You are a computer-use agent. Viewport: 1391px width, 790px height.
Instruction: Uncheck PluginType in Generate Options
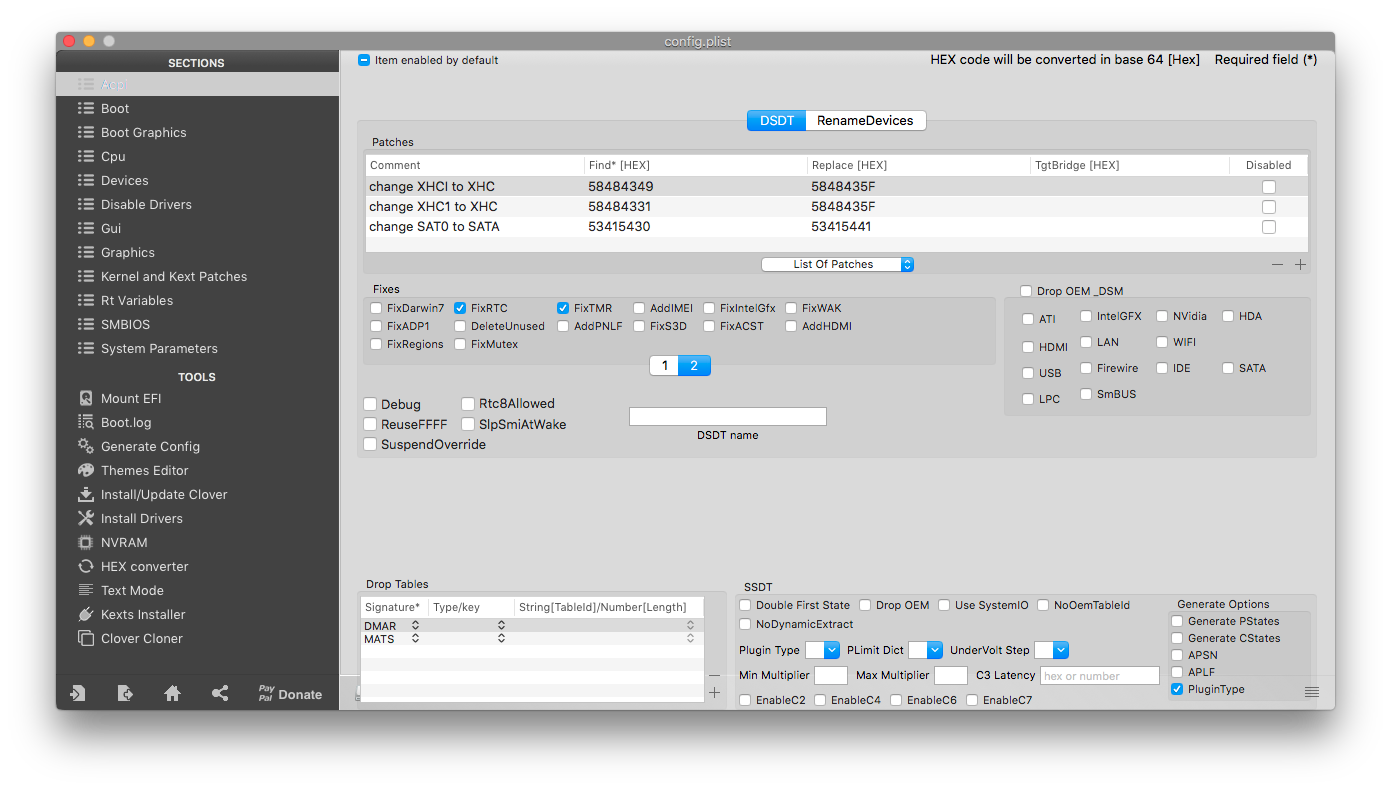[x=1177, y=689]
